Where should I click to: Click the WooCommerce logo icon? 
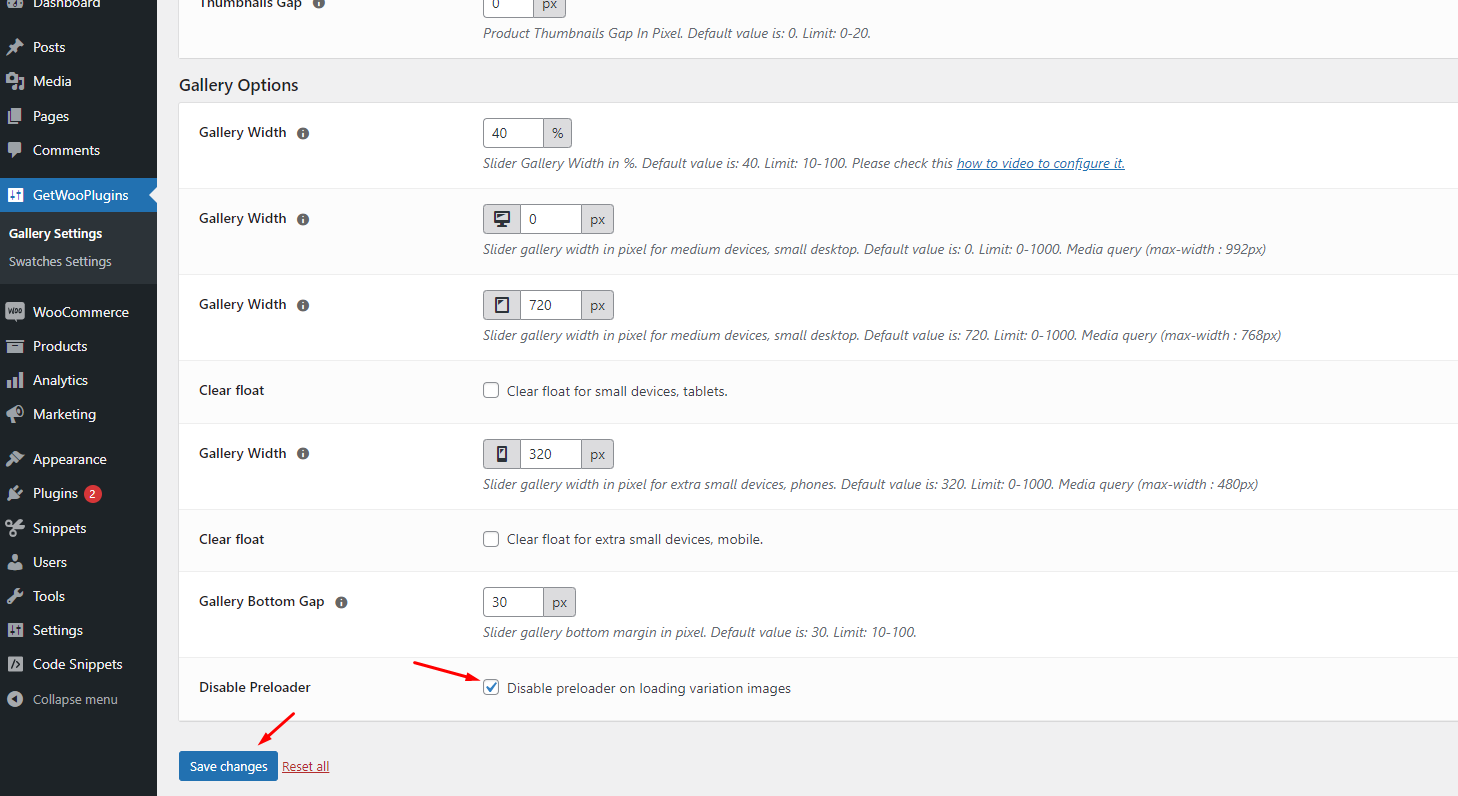click(15, 312)
